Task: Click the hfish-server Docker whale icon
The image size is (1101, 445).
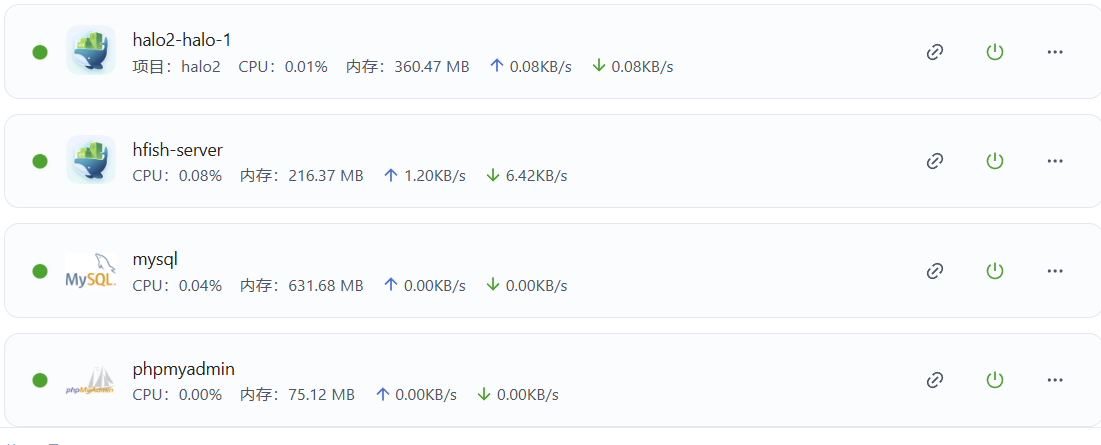Action: (91, 161)
